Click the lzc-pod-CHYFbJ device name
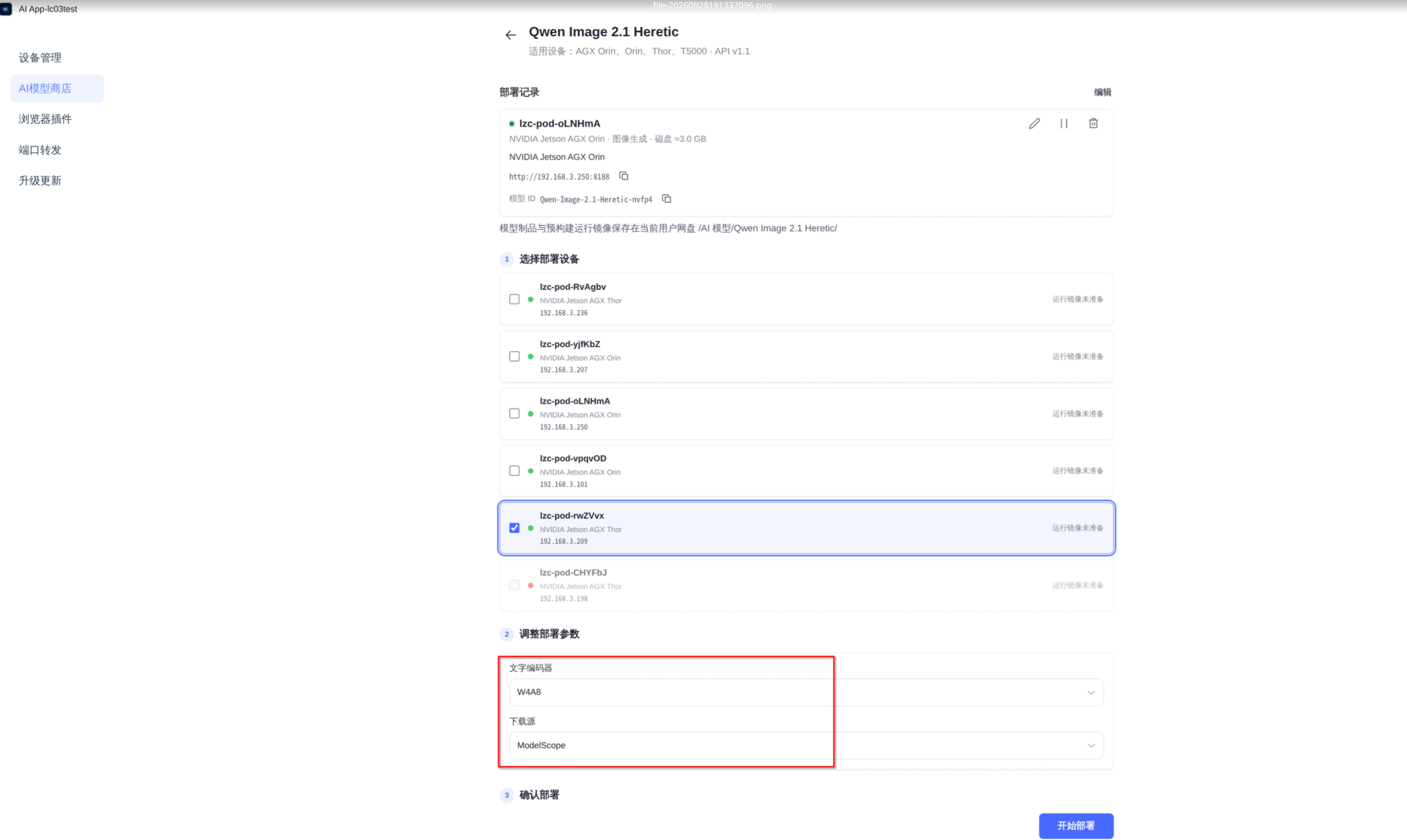Screen dimensions: 1407x840 (573, 573)
